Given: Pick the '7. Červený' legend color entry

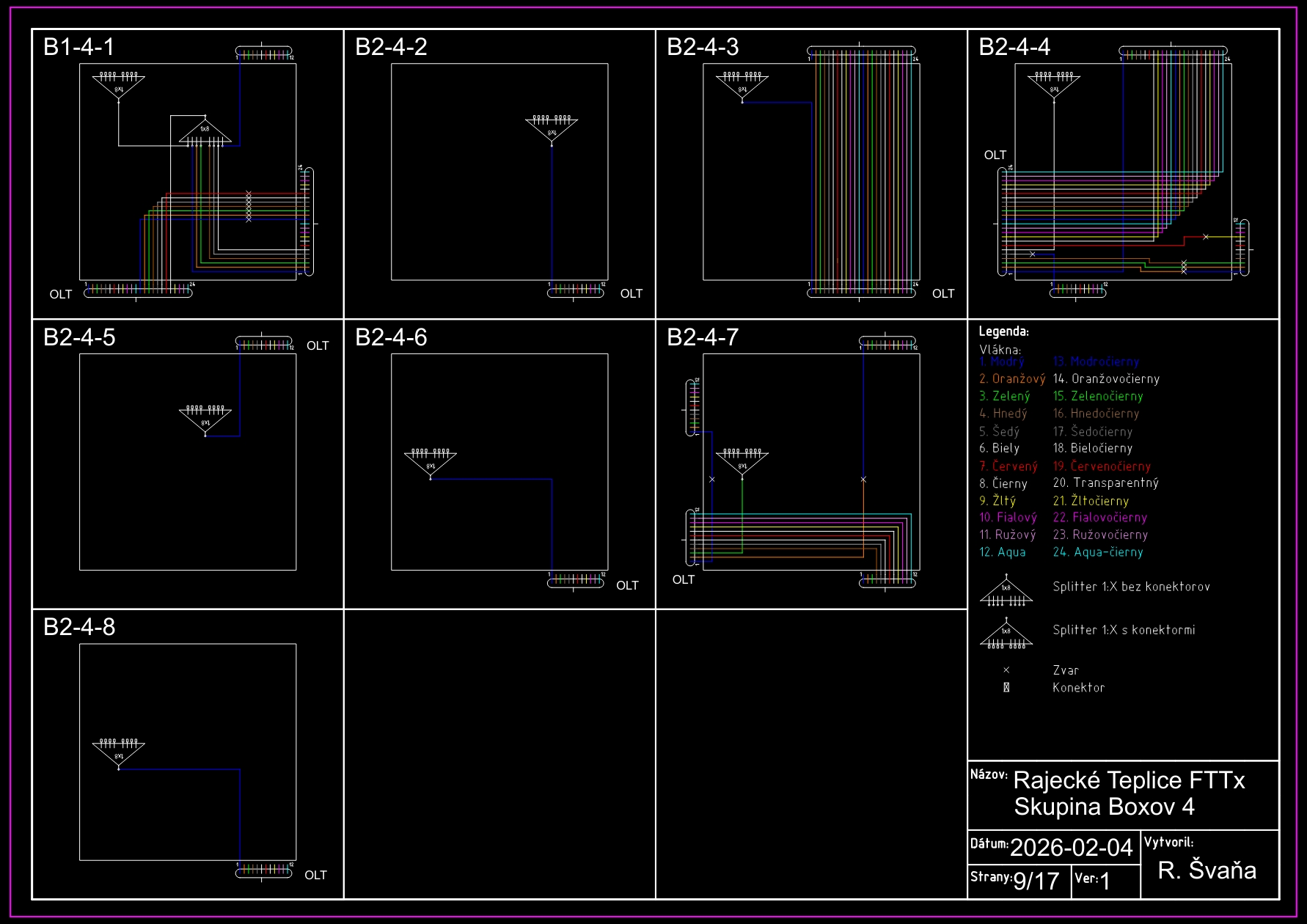Looking at the screenshot, I should pyautogui.click(x=1008, y=466).
